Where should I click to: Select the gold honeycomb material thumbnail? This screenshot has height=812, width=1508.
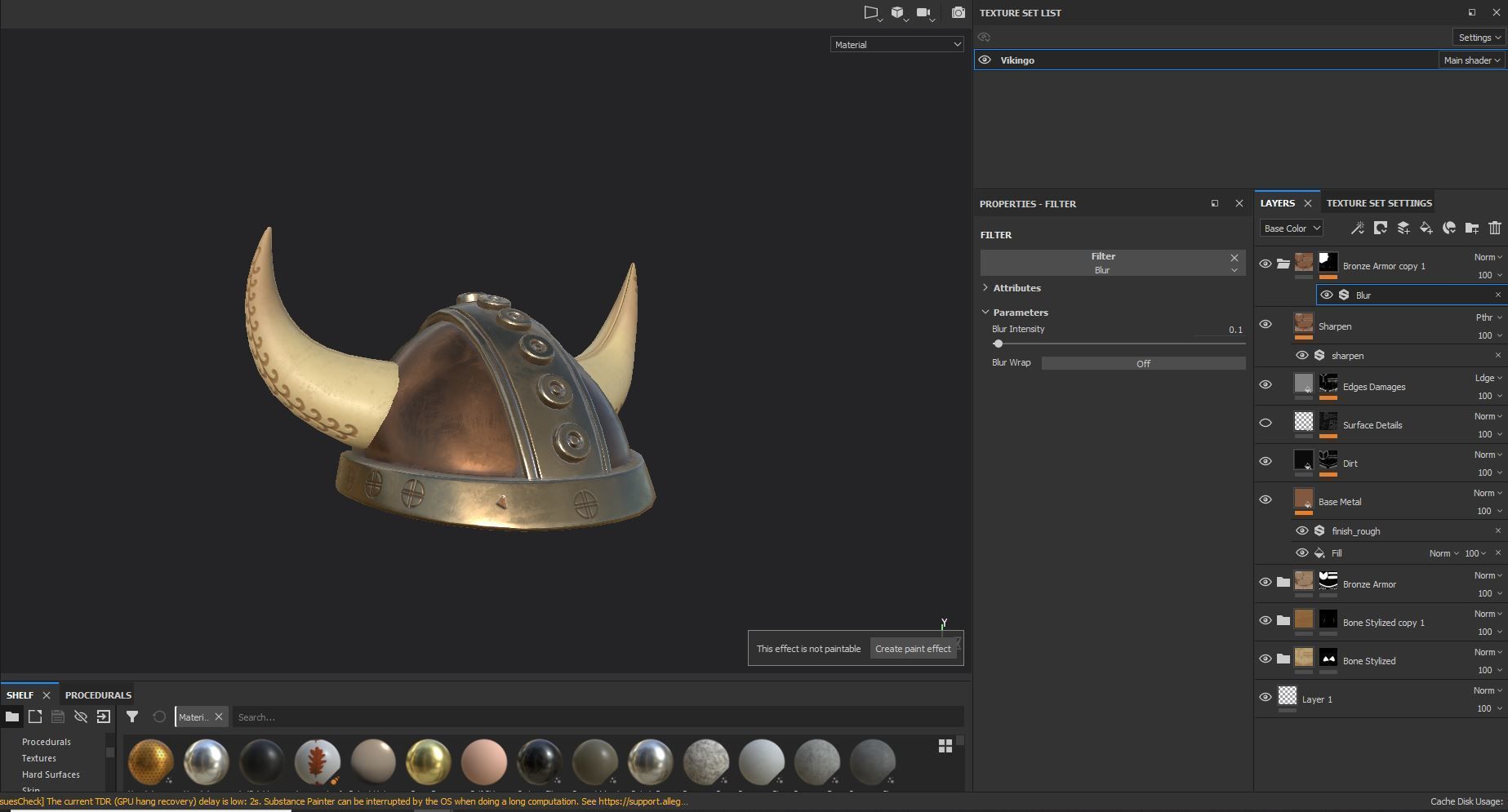pyautogui.click(x=151, y=762)
